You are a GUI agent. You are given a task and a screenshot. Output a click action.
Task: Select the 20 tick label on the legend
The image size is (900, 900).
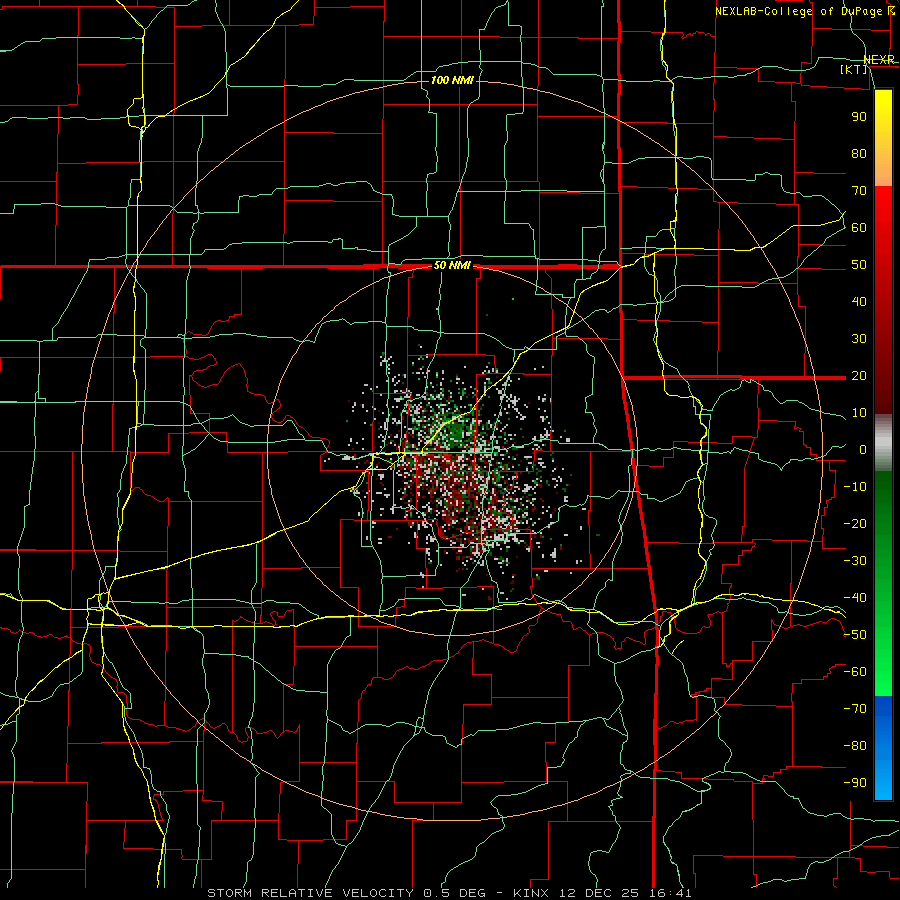859,375
